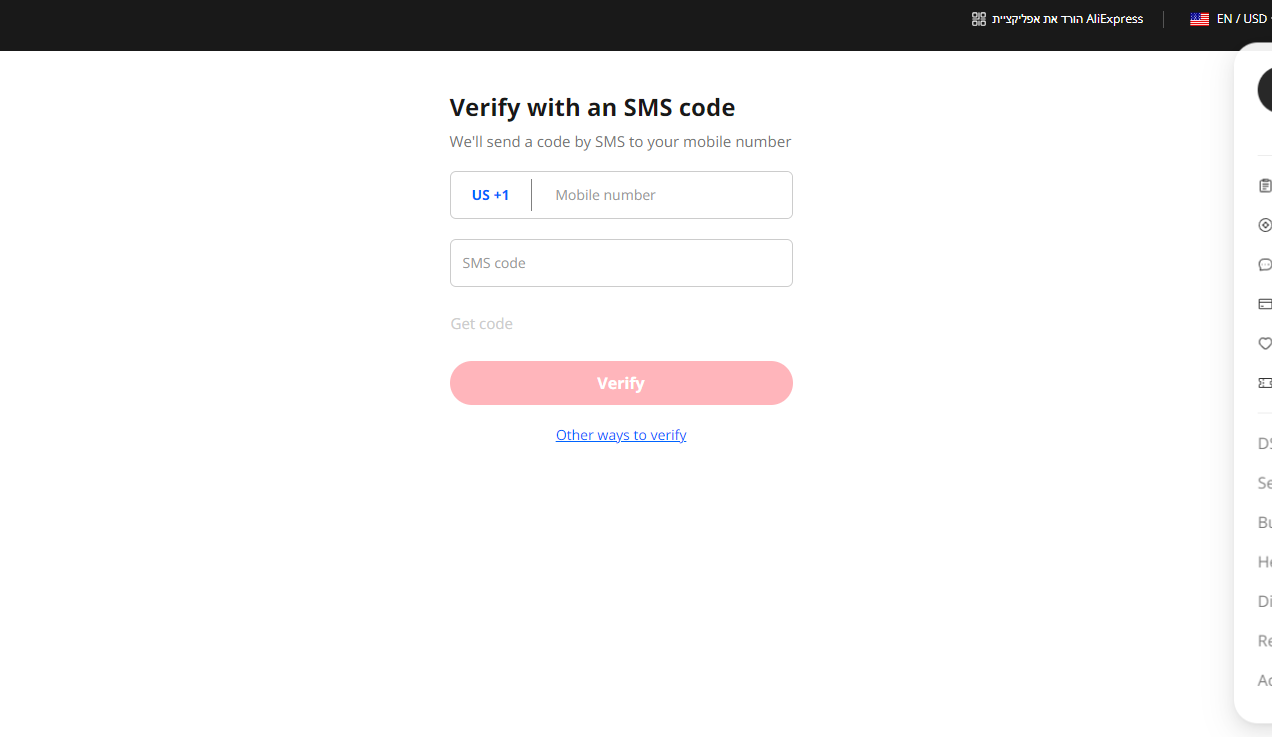Viewport: 1272px width, 737px height.
Task: Select the menu entry starting with "Se"
Action: [x=1264, y=483]
